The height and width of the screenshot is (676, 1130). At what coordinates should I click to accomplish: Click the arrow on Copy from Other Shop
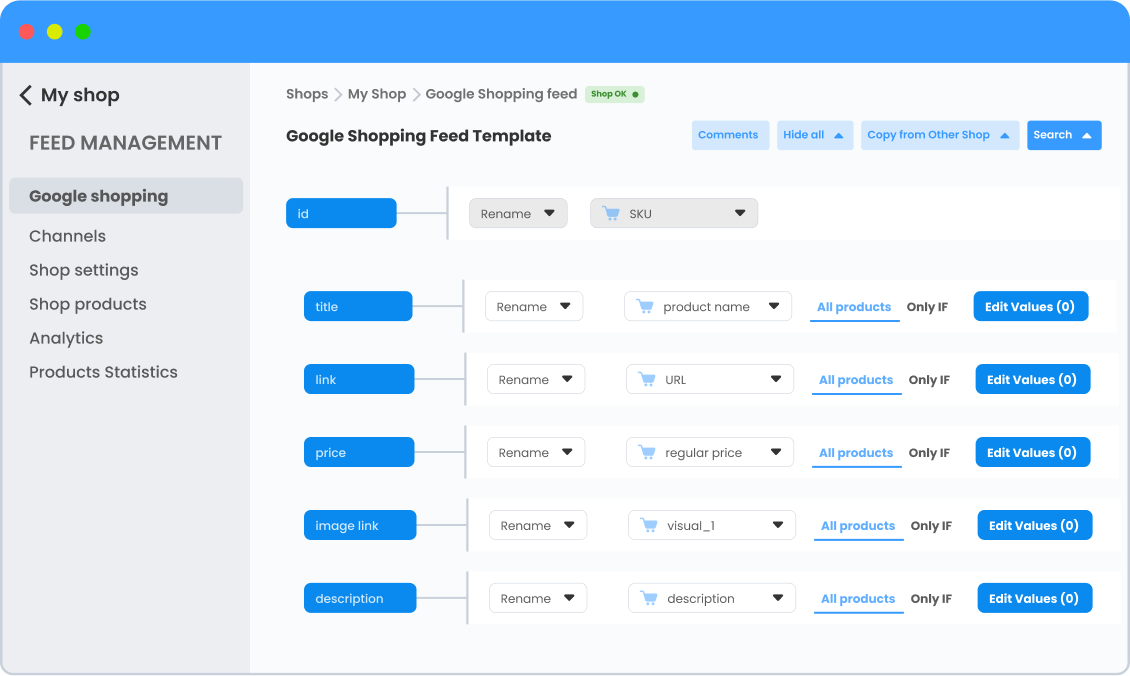click(x=1005, y=135)
